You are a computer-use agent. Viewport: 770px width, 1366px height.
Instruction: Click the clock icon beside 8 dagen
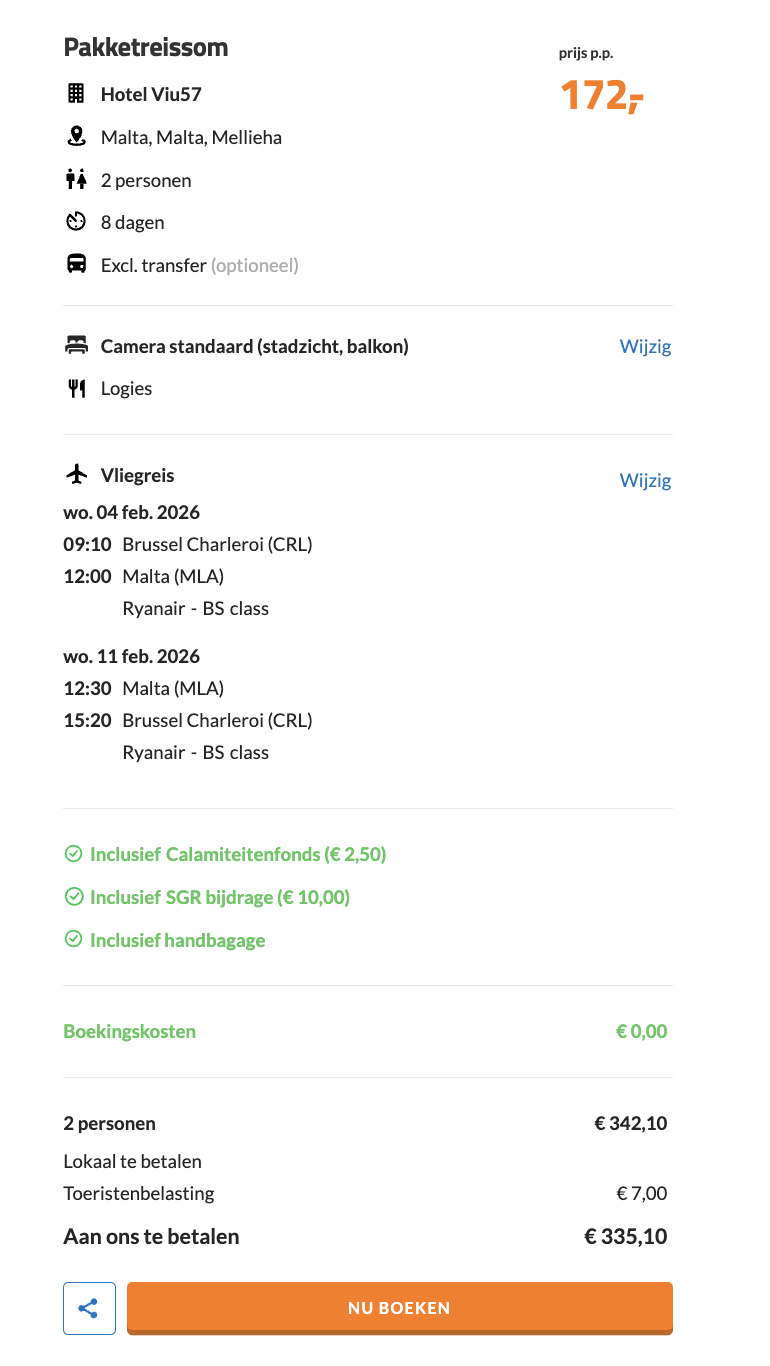(x=76, y=221)
